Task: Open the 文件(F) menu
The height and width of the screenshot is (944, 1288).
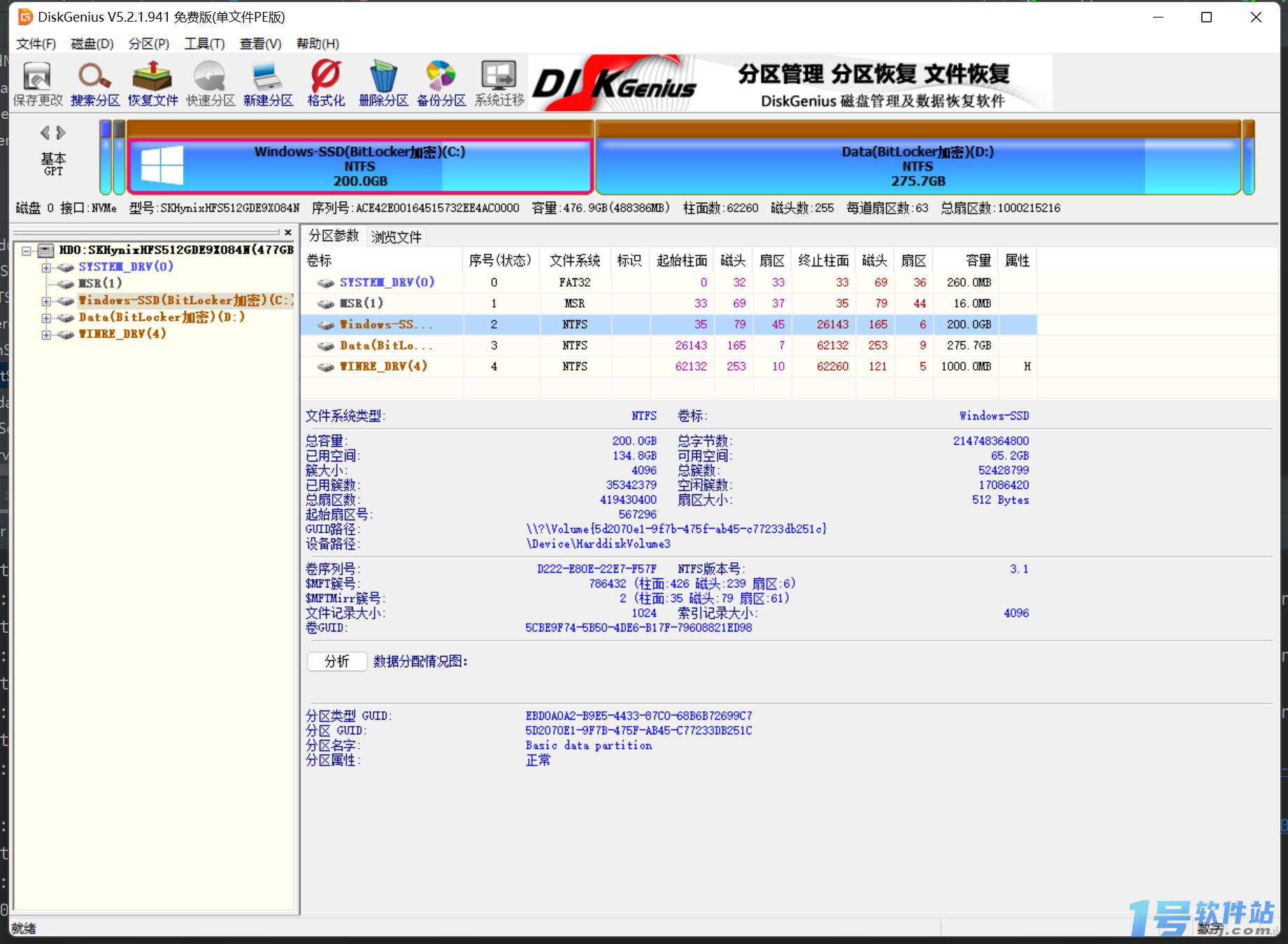Action: (x=36, y=44)
